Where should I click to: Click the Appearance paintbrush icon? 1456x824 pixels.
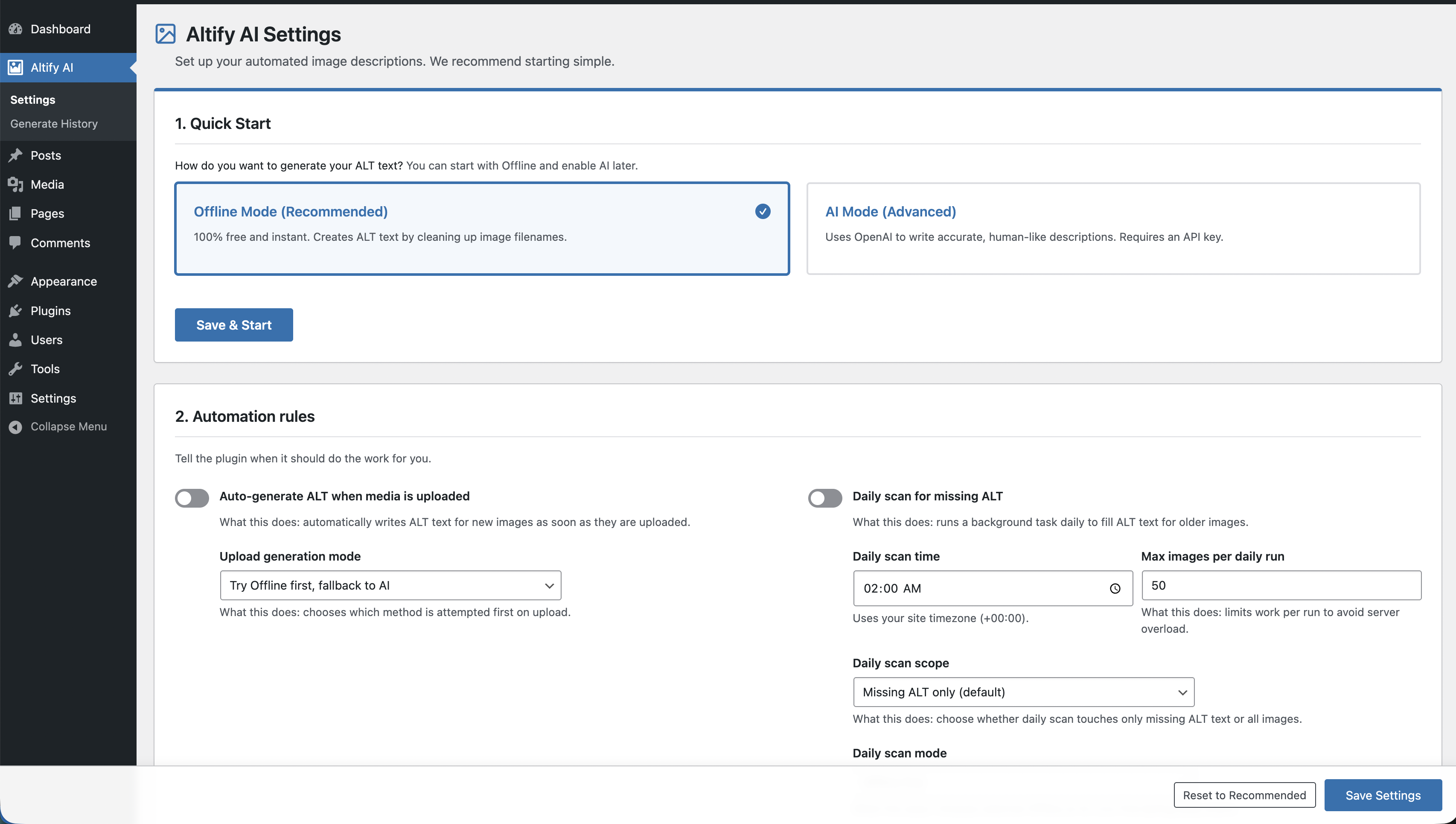15,281
